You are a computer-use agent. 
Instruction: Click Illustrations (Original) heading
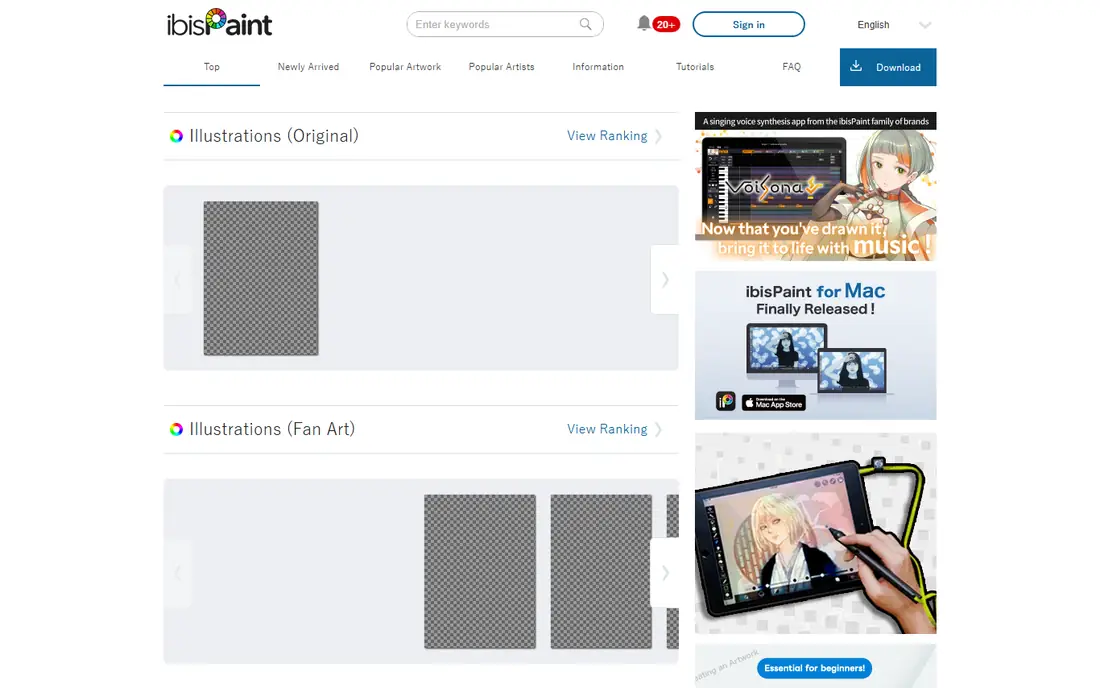point(274,136)
